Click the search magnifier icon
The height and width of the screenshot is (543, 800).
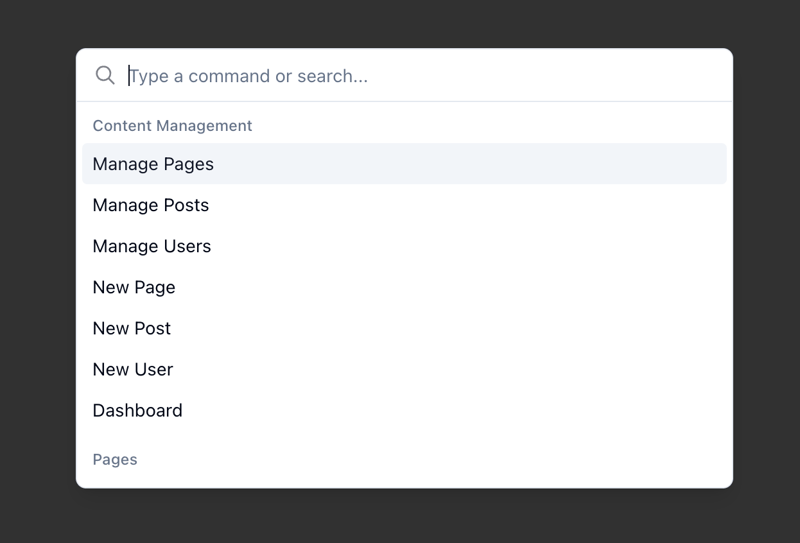coord(105,75)
